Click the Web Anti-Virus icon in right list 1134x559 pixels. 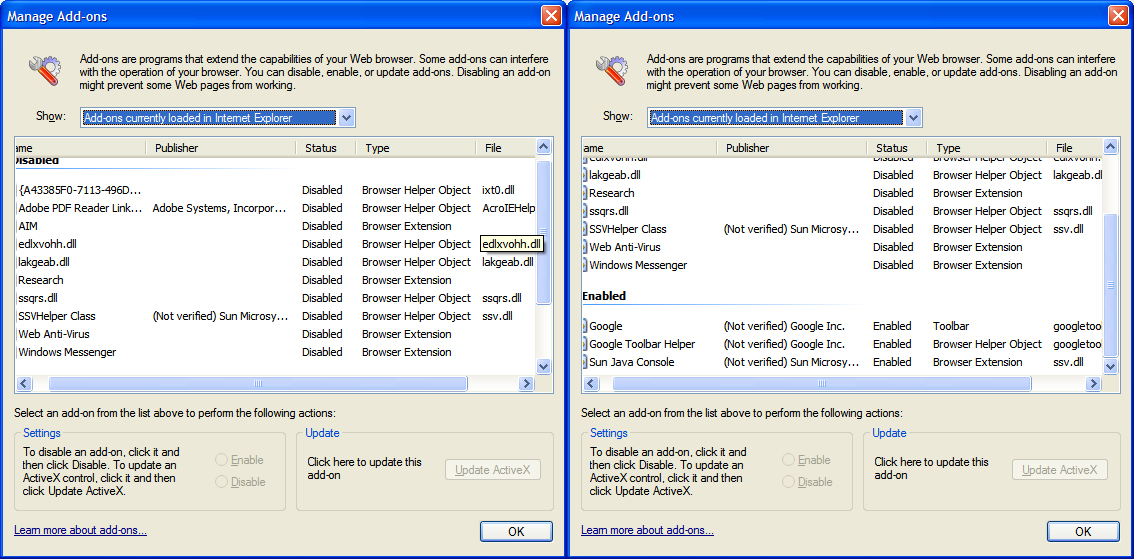(x=585, y=247)
